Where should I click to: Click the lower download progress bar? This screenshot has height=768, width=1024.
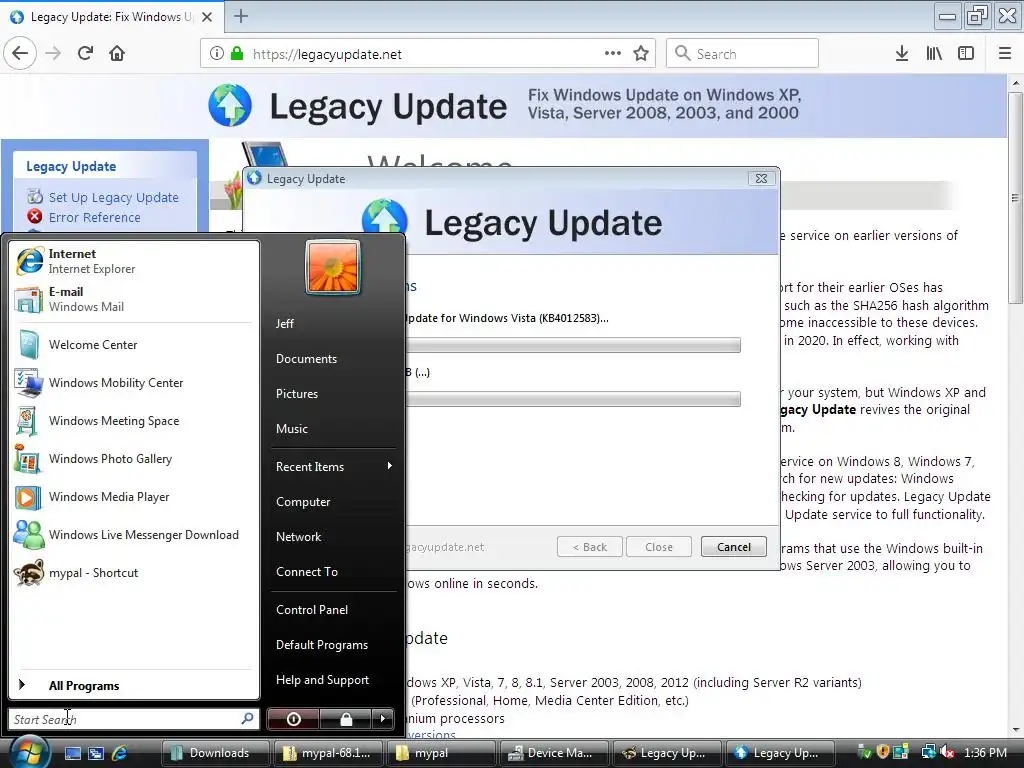click(x=573, y=398)
